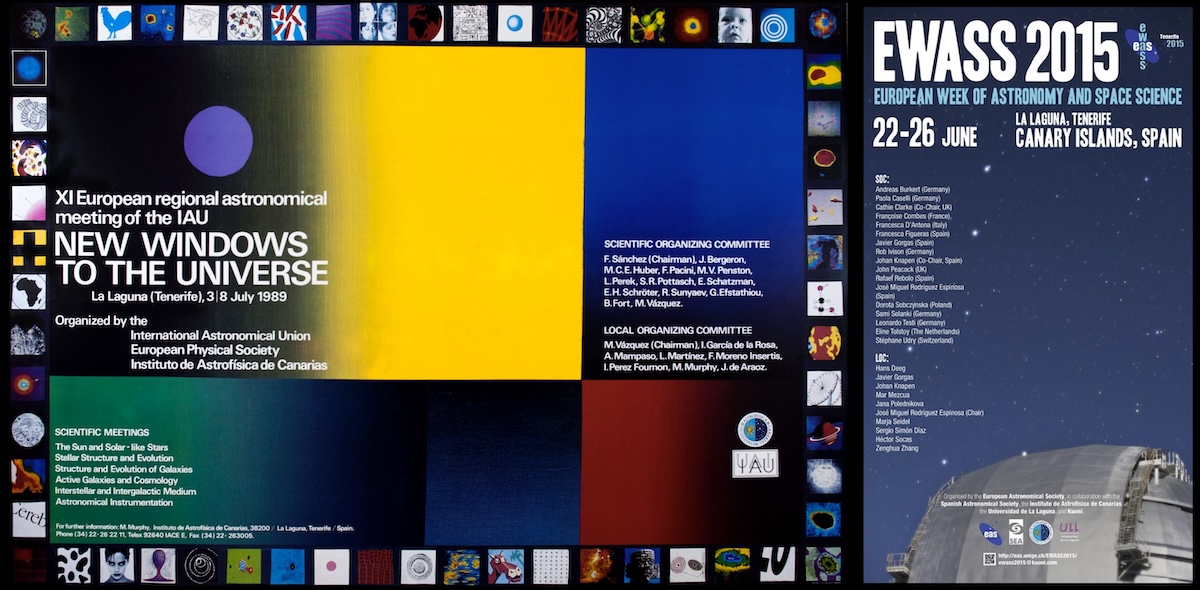Viewport: 1200px width, 590px height.
Task: Select the SEA logo on EWASS poster
Action: pyautogui.click(x=1016, y=532)
